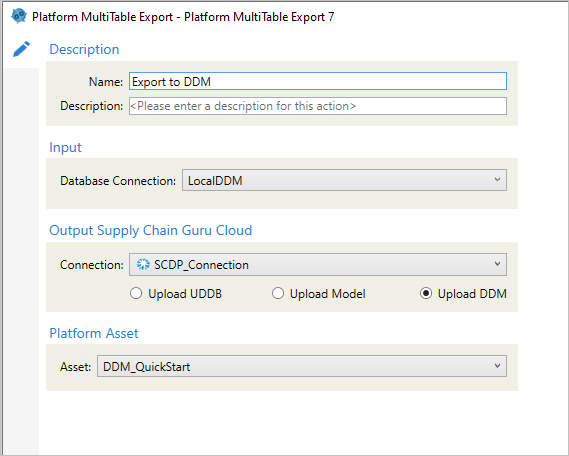Click the Input section heading

[x=65, y=147]
